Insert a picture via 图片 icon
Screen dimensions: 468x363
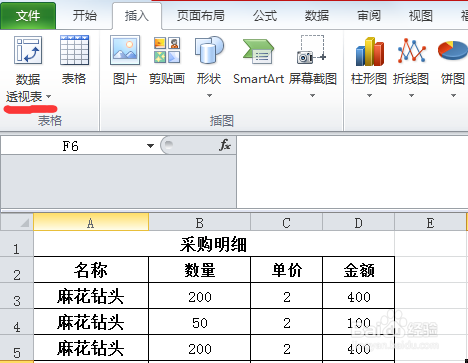(x=125, y=50)
